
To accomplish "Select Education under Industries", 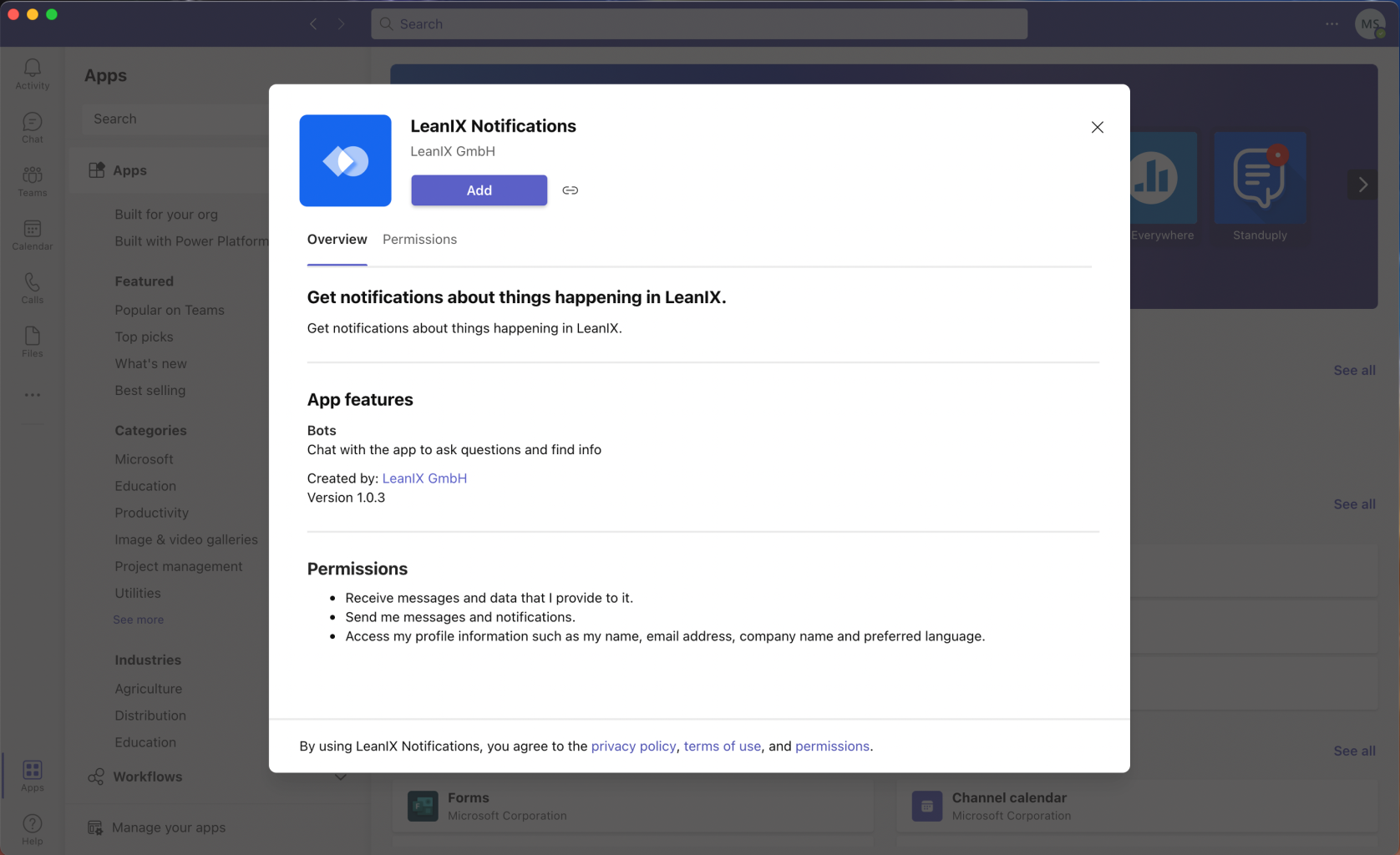I will 145,742.
